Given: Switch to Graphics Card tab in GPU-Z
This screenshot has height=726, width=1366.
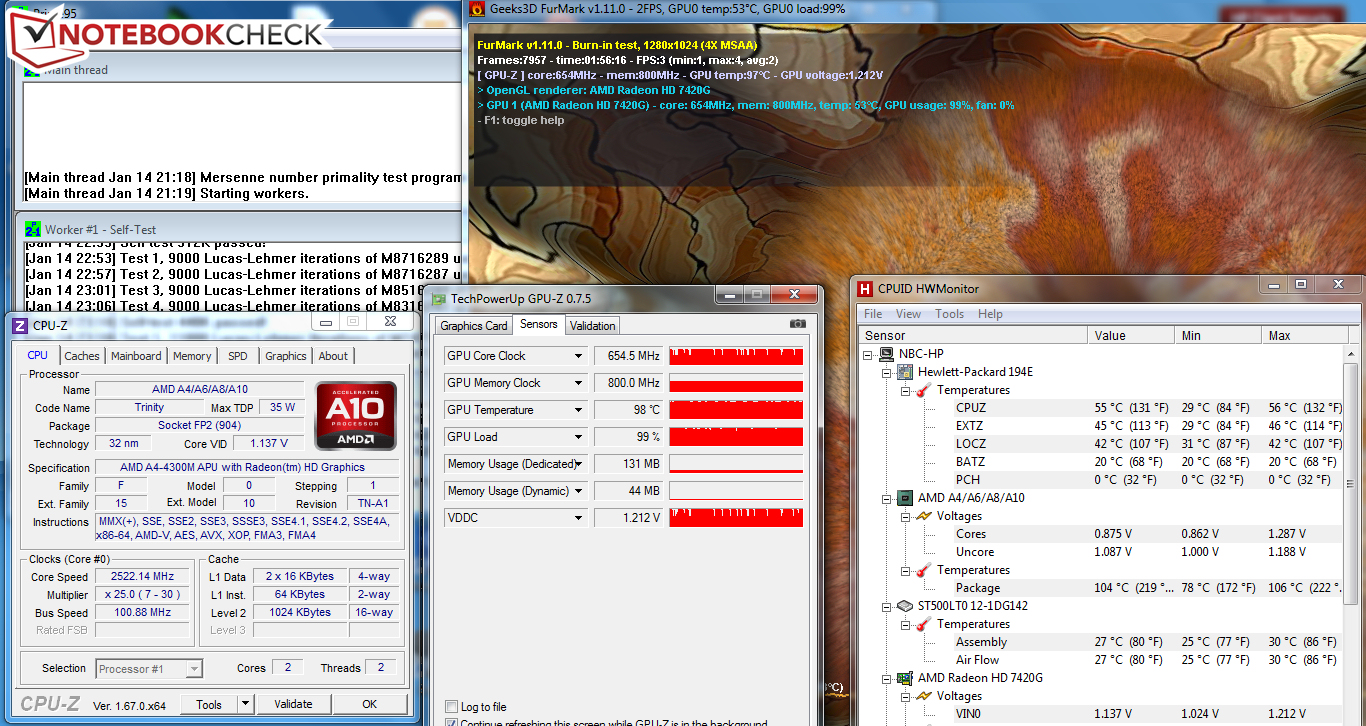Looking at the screenshot, I should 474,326.
